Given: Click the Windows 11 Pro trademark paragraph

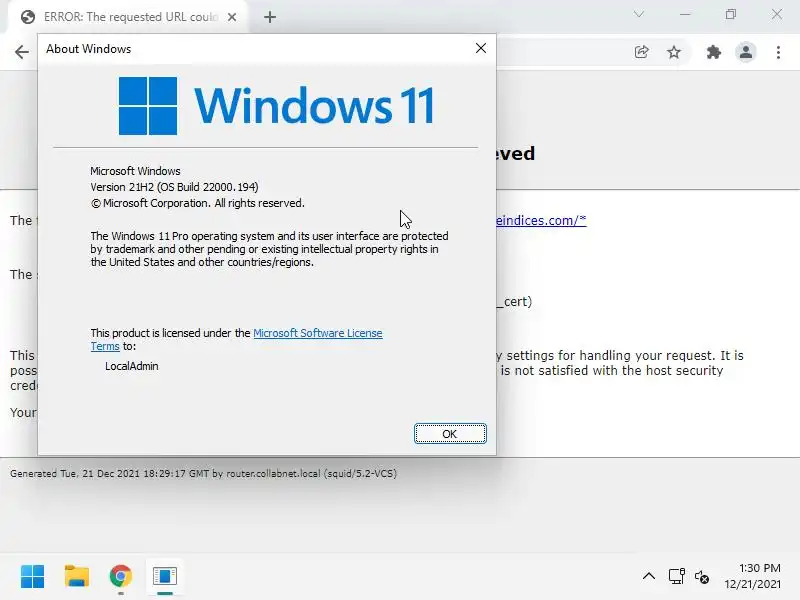Looking at the screenshot, I should click(269, 249).
